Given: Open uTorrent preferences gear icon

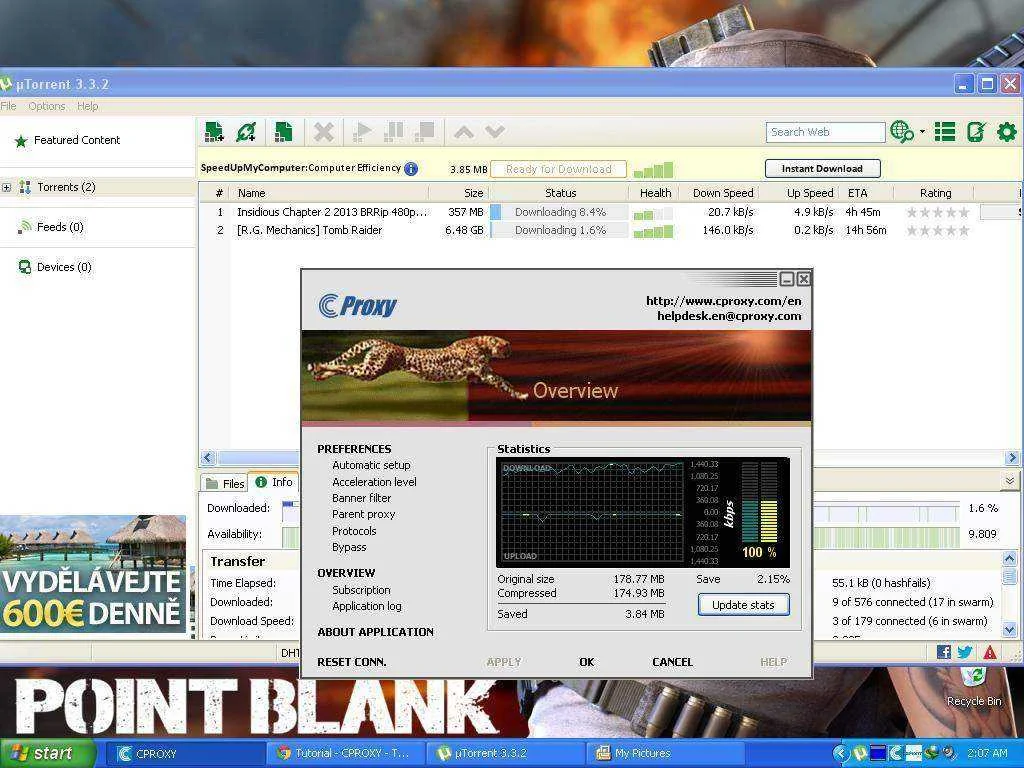Looking at the screenshot, I should point(1006,132).
